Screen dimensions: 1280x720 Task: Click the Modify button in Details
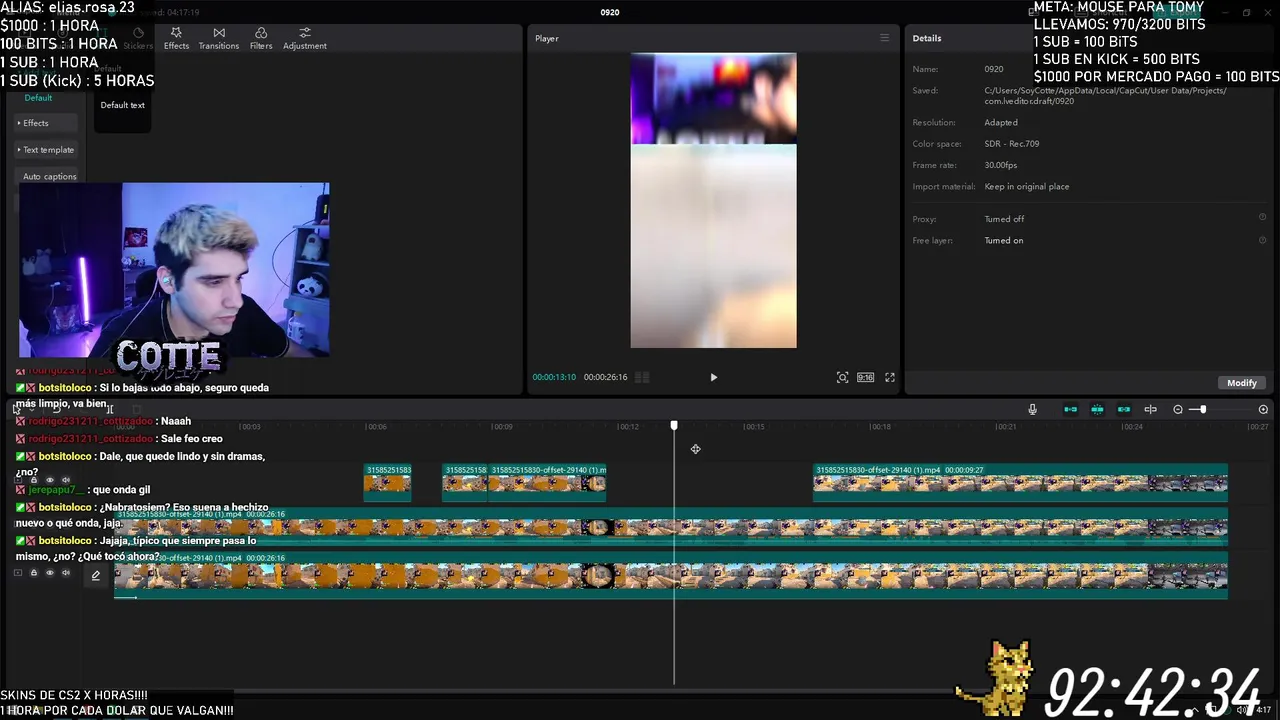pyautogui.click(x=1241, y=383)
